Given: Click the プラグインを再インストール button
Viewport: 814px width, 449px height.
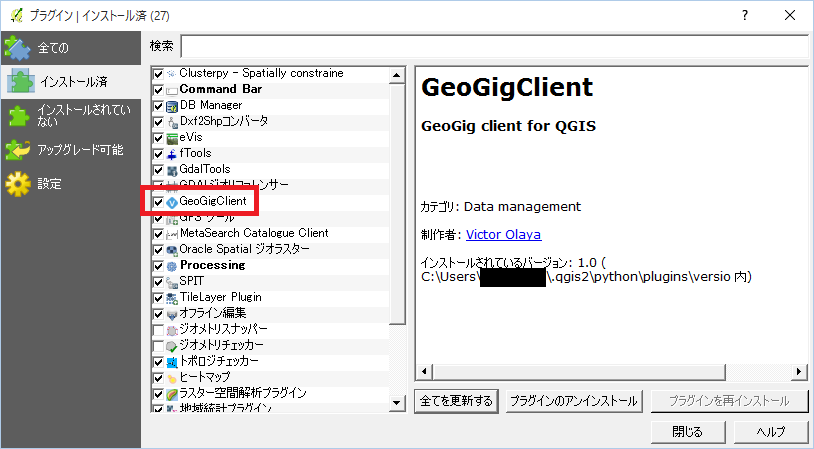Looking at the screenshot, I should pyautogui.click(x=729, y=401).
